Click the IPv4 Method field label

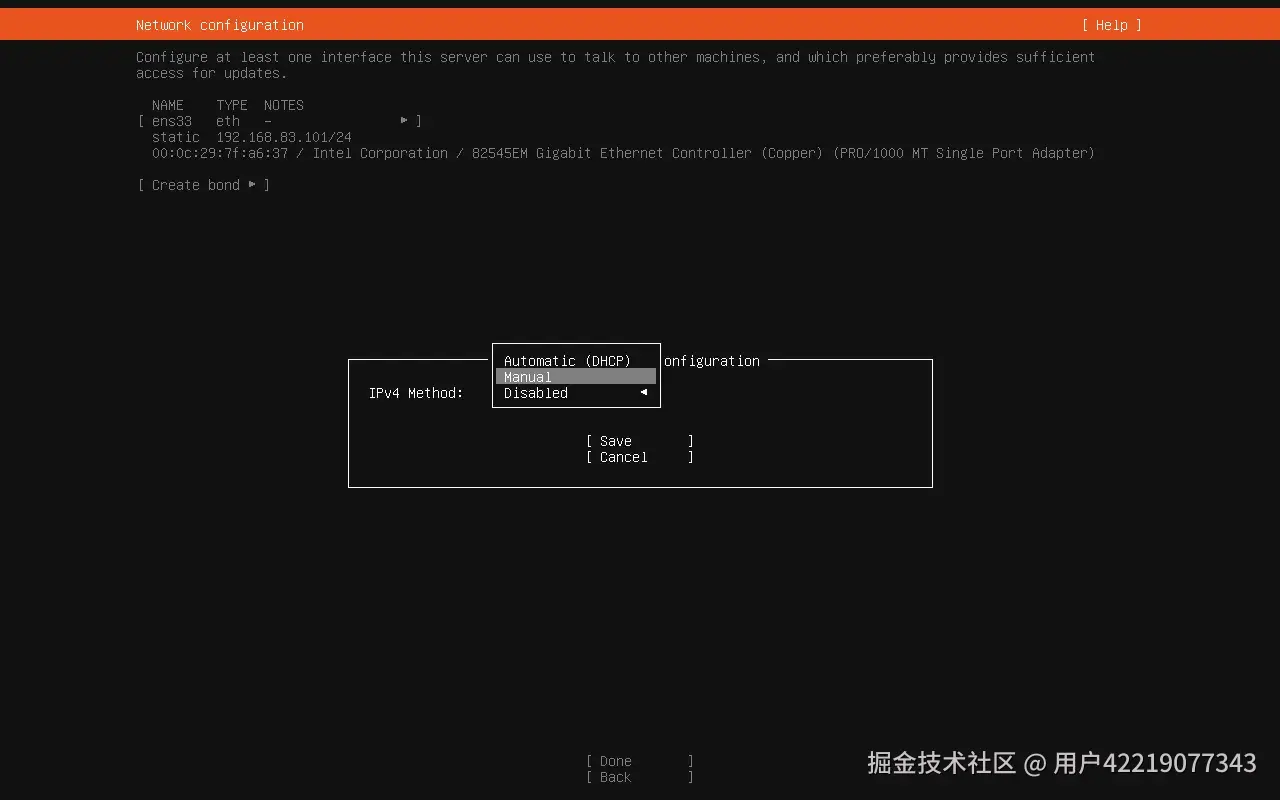point(415,393)
